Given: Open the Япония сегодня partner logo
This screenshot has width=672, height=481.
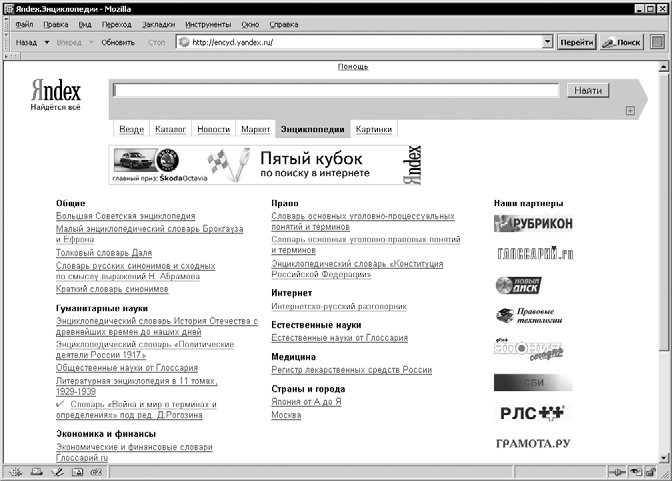Looking at the screenshot, I should click(528, 349).
